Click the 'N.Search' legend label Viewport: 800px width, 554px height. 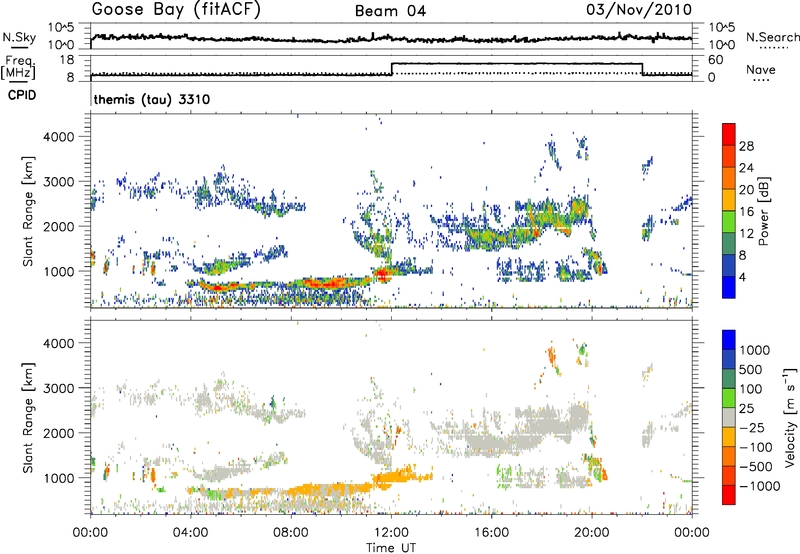(x=772, y=37)
